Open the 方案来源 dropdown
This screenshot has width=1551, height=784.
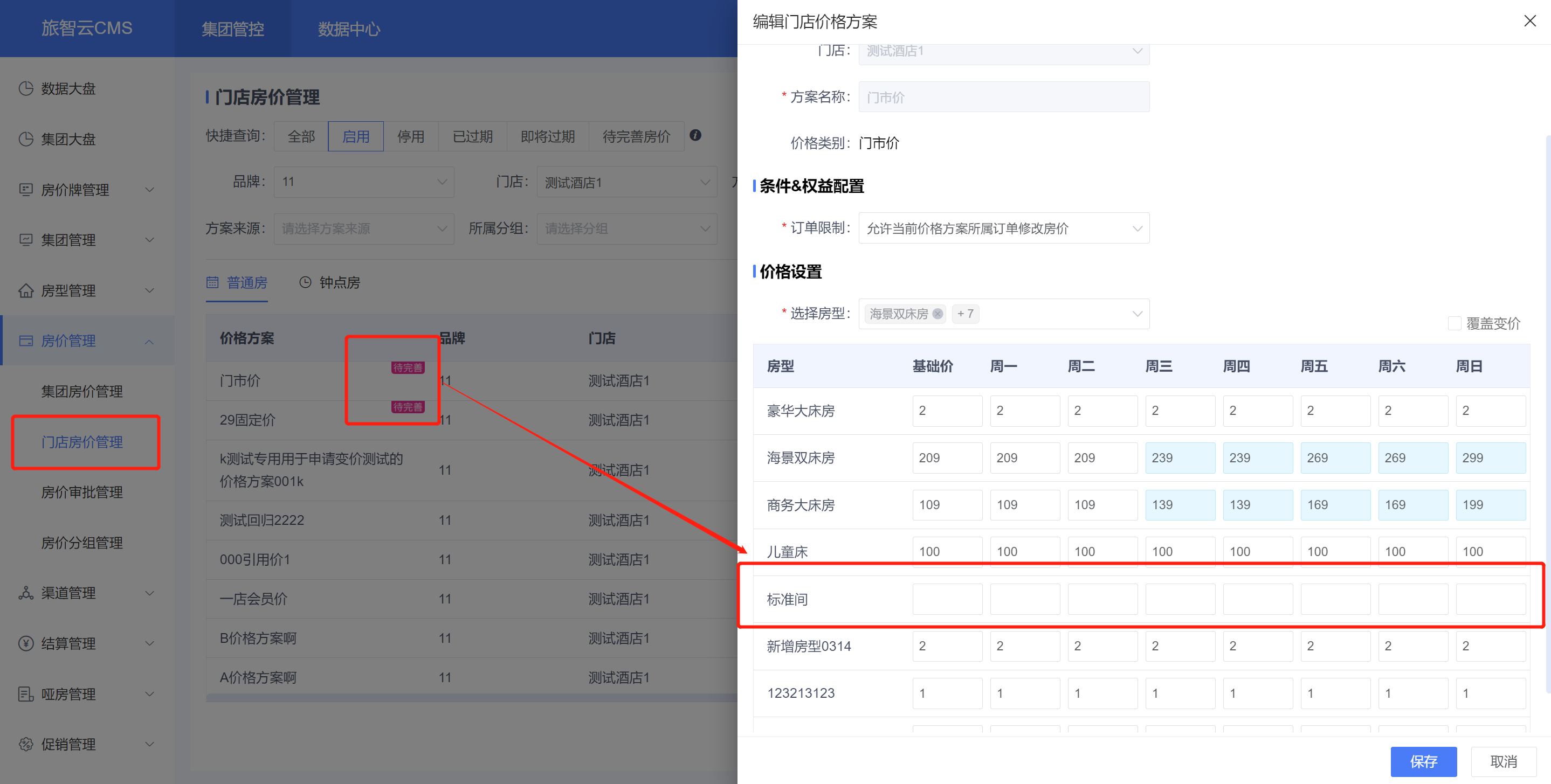364,228
